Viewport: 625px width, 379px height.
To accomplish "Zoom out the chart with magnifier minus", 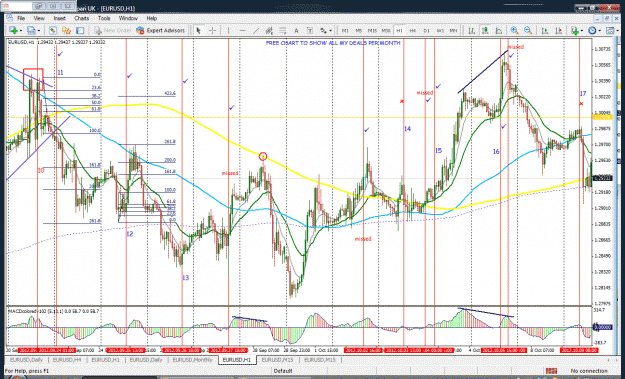I will [528, 30].
